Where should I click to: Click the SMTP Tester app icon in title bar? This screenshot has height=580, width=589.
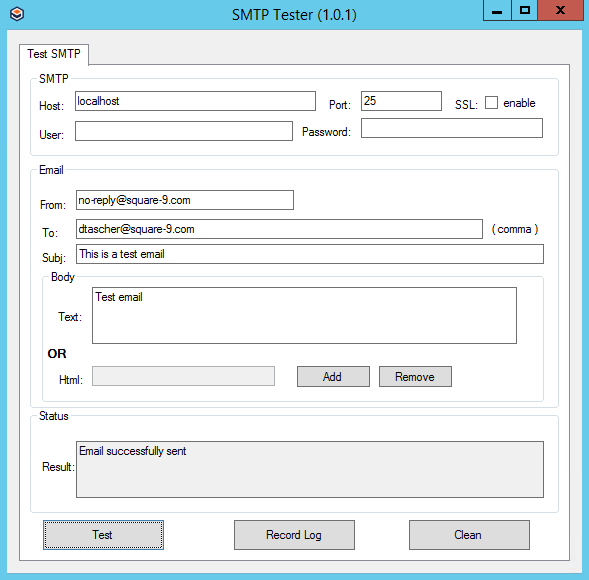(x=17, y=14)
